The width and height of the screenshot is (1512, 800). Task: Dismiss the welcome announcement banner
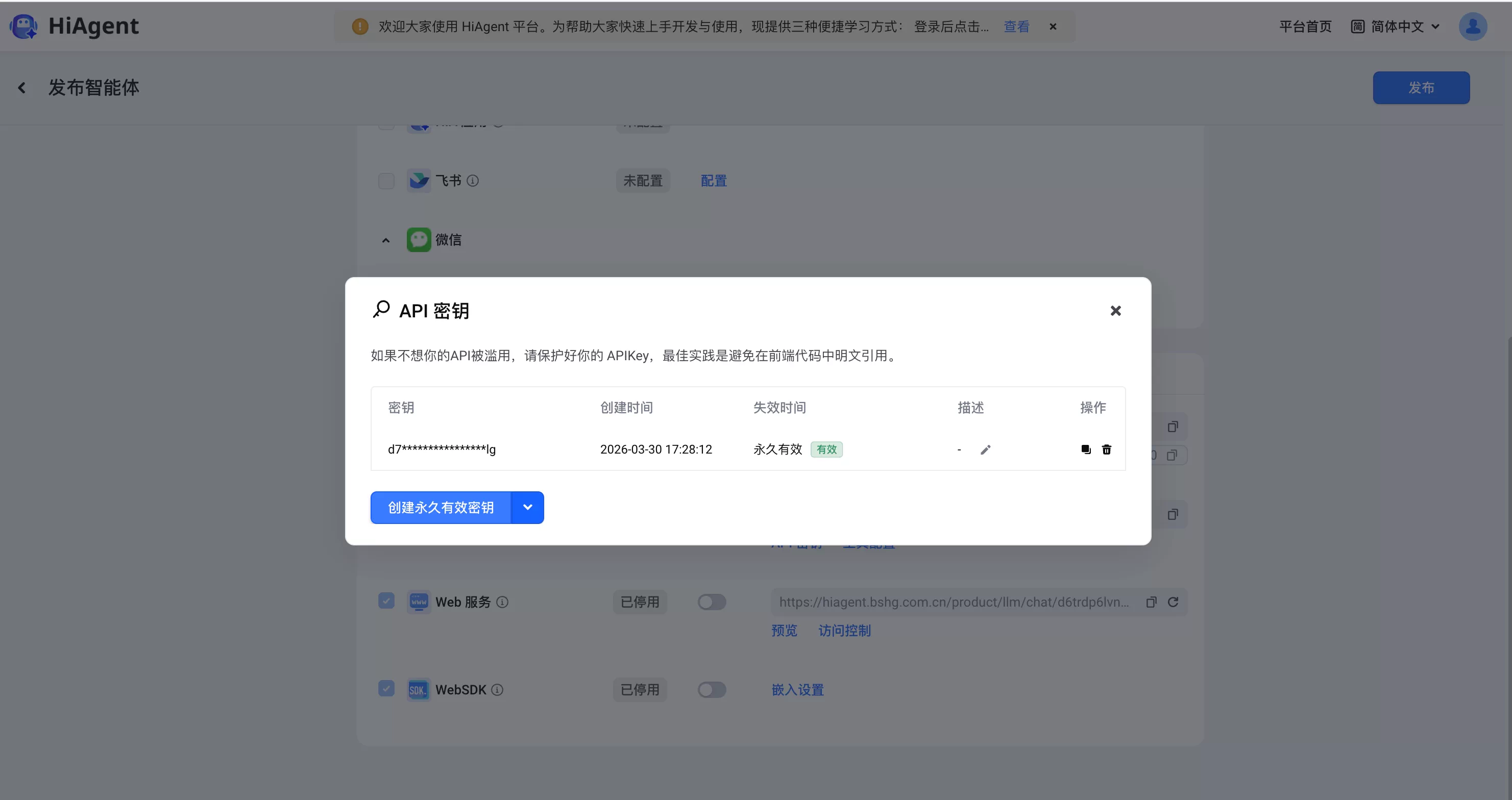[x=1053, y=27]
